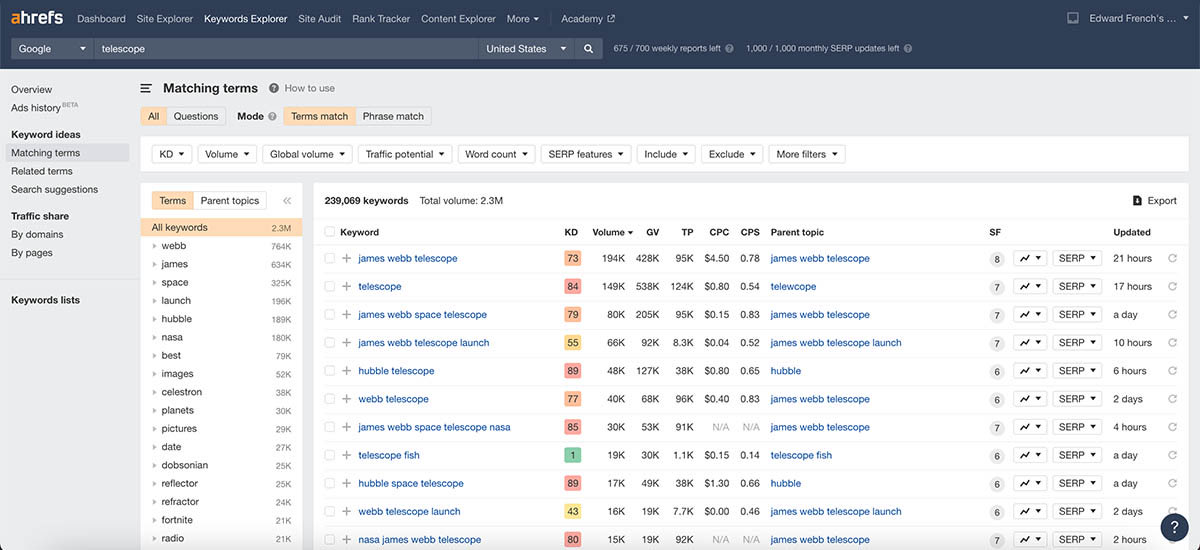Open the KD filter dropdown
1200x550 pixels.
172,154
